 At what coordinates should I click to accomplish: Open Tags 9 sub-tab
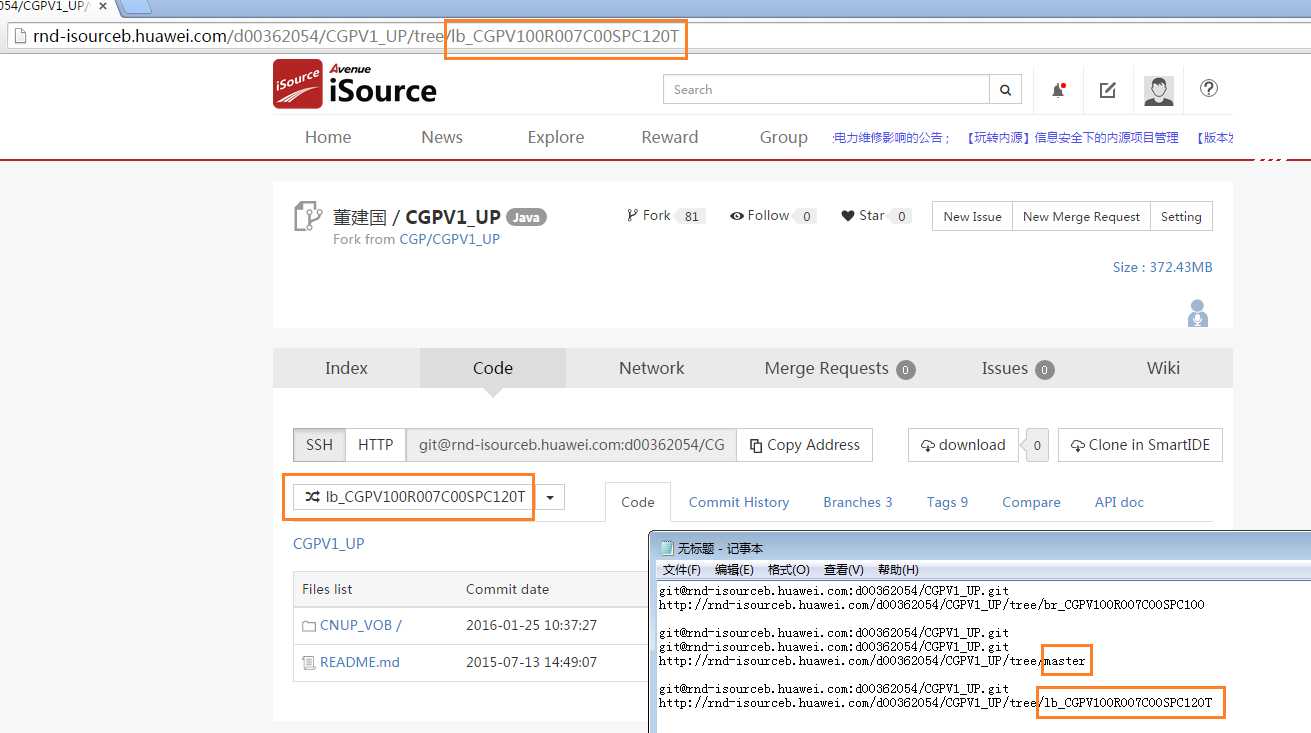(x=947, y=502)
